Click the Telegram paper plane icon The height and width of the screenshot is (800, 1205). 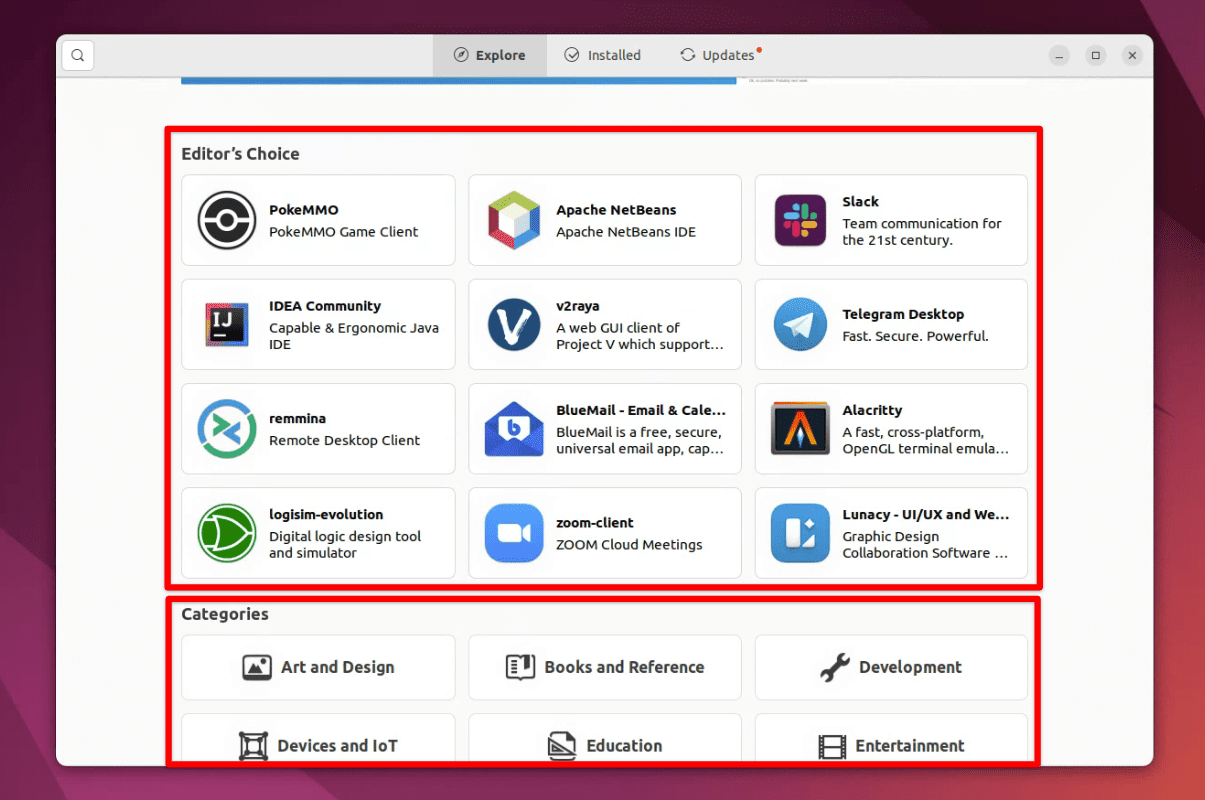coord(800,324)
